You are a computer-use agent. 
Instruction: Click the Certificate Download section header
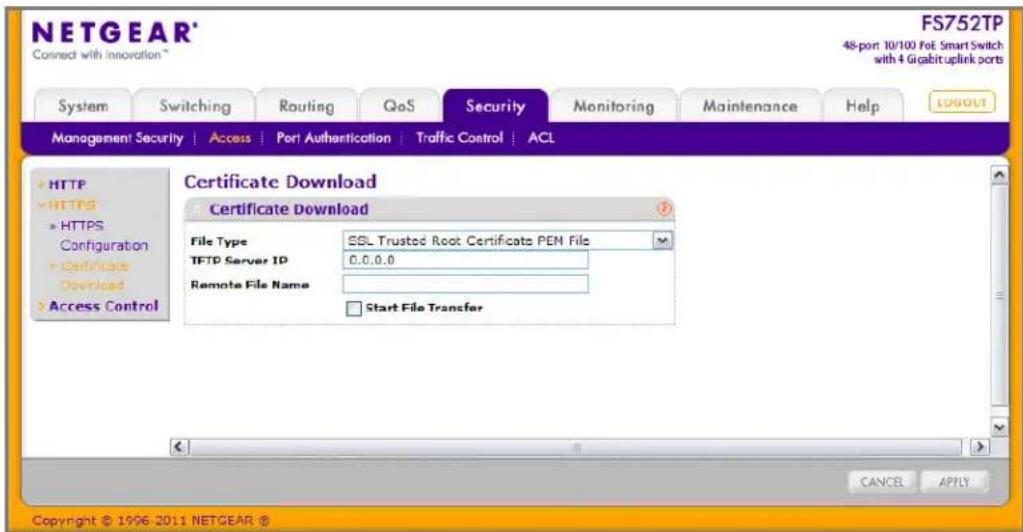429,210
